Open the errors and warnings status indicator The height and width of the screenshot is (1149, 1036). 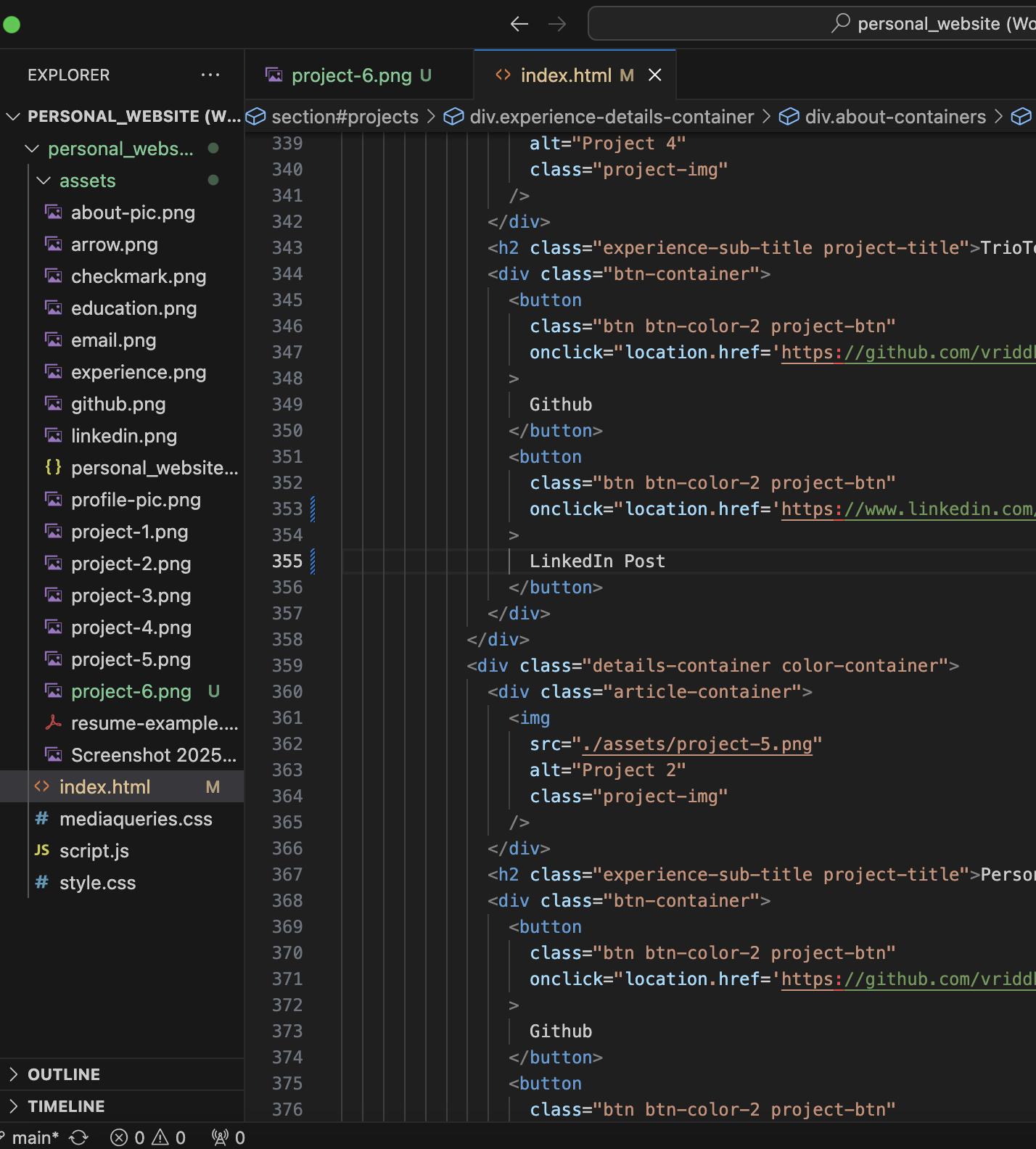(x=148, y=1137)
